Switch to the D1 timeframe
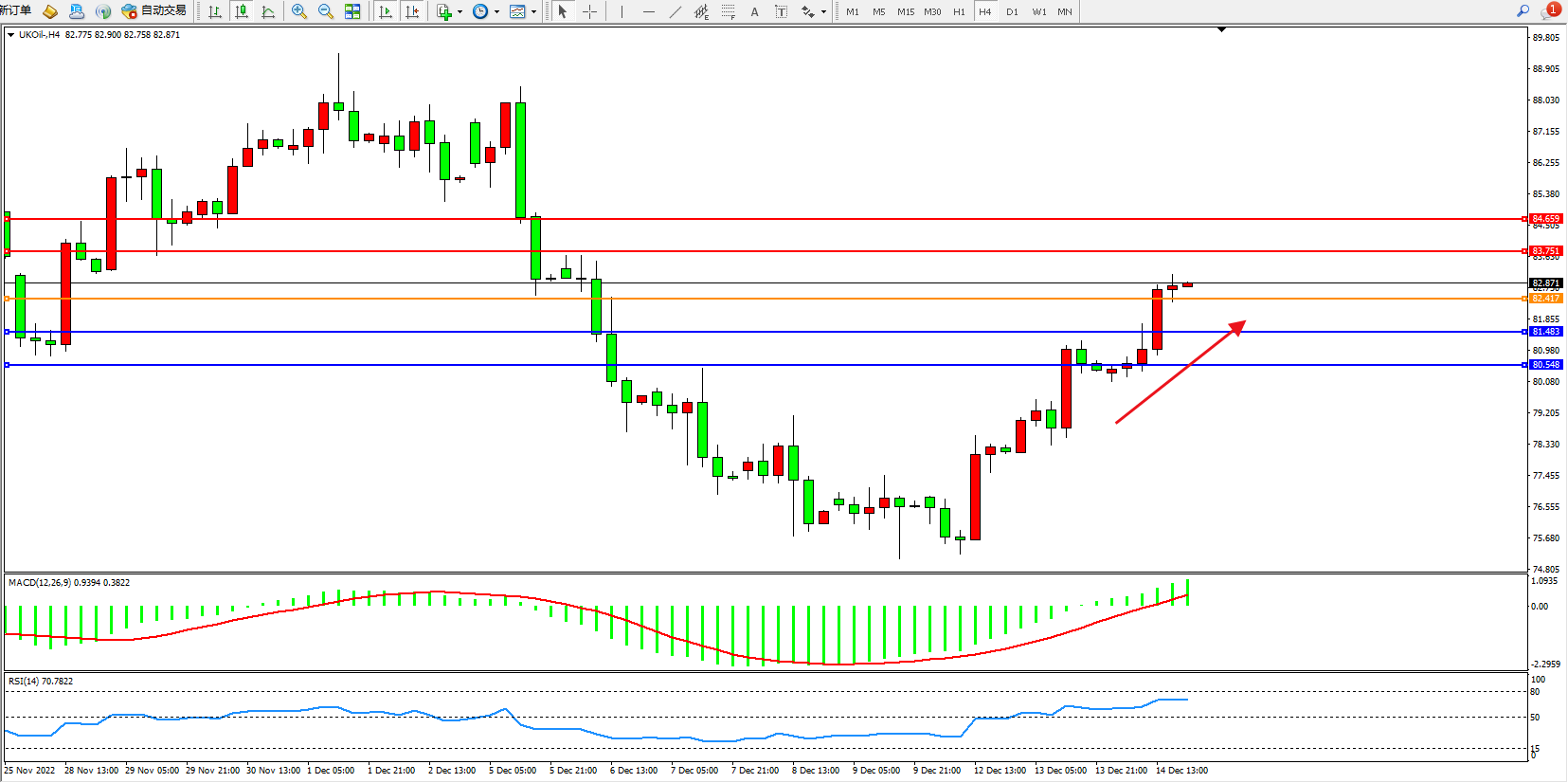 pos(1012,11)
